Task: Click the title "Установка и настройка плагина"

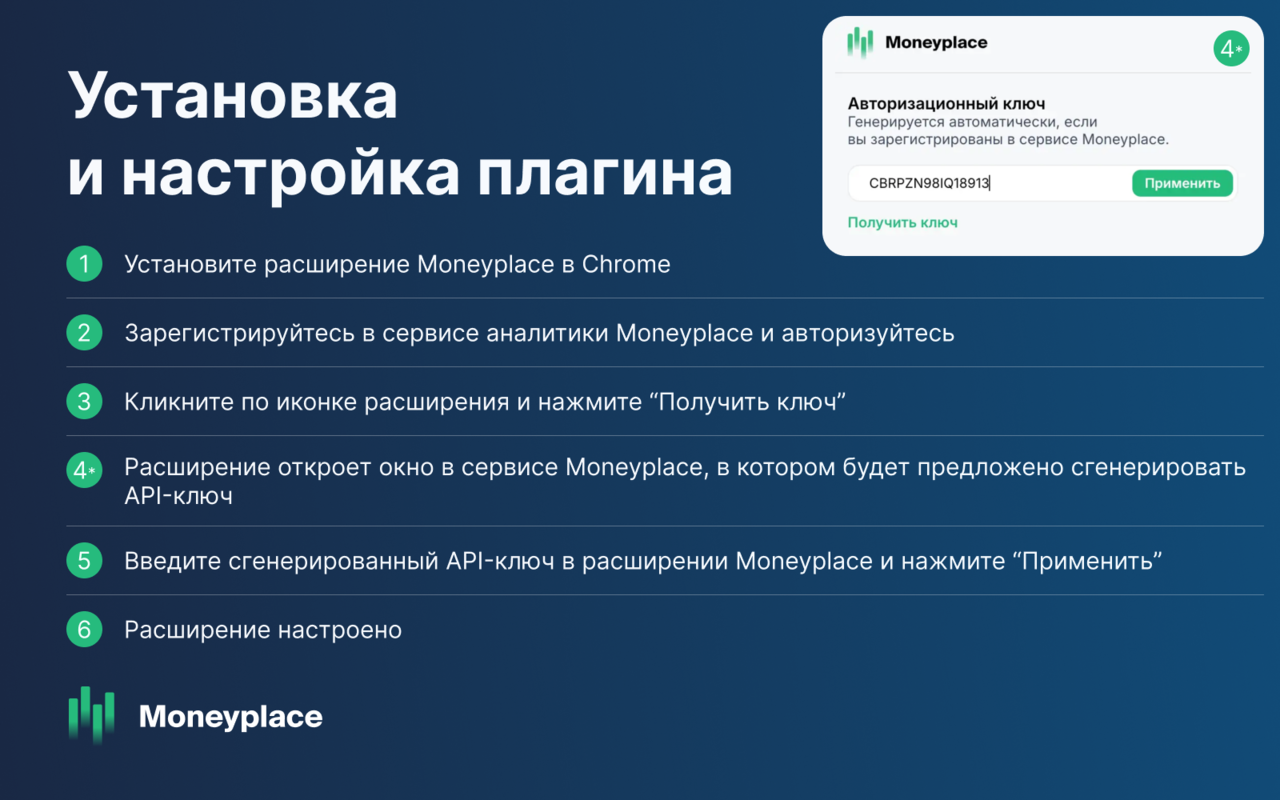Action: (x=398, y=134)
